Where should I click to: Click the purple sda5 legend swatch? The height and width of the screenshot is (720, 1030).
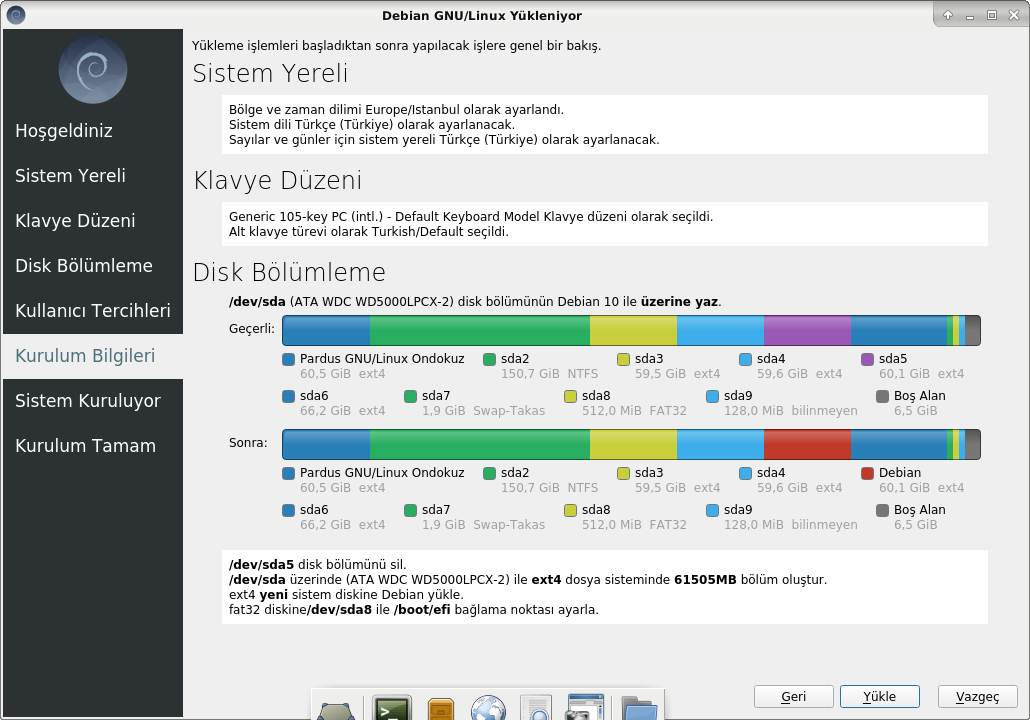click(867, 359)
